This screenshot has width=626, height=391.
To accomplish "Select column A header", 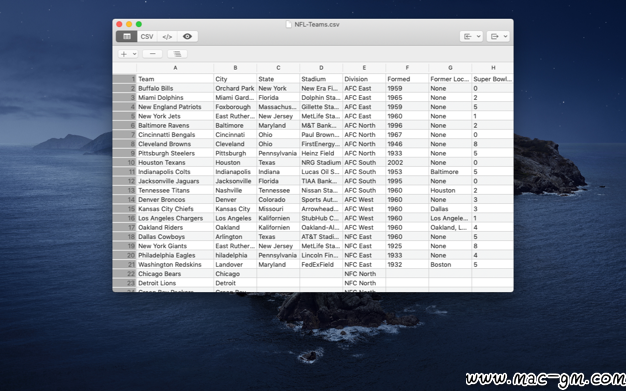I will tap(175, 68).
